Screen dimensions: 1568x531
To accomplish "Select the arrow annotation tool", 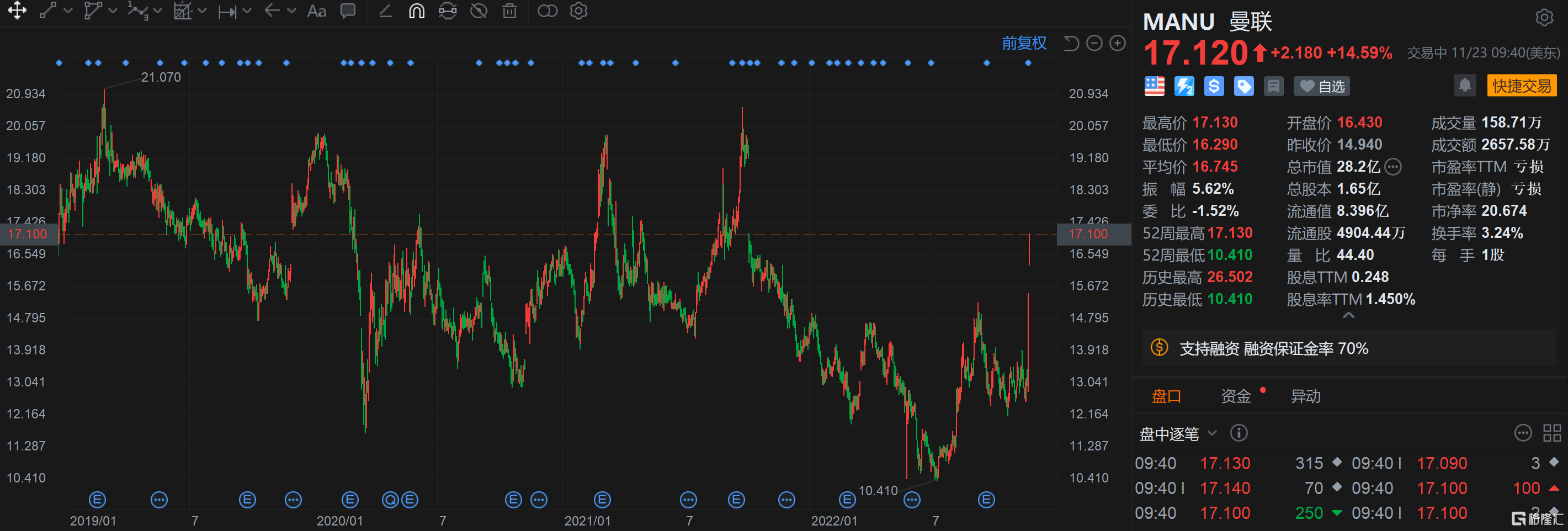I will pos(272,11).
